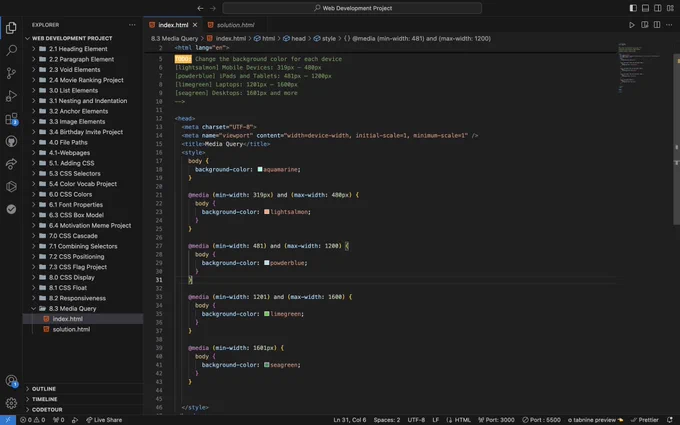680x425 pixels.
Task: Toggle primary side bar visibility
Action: [x=633, y=8]
